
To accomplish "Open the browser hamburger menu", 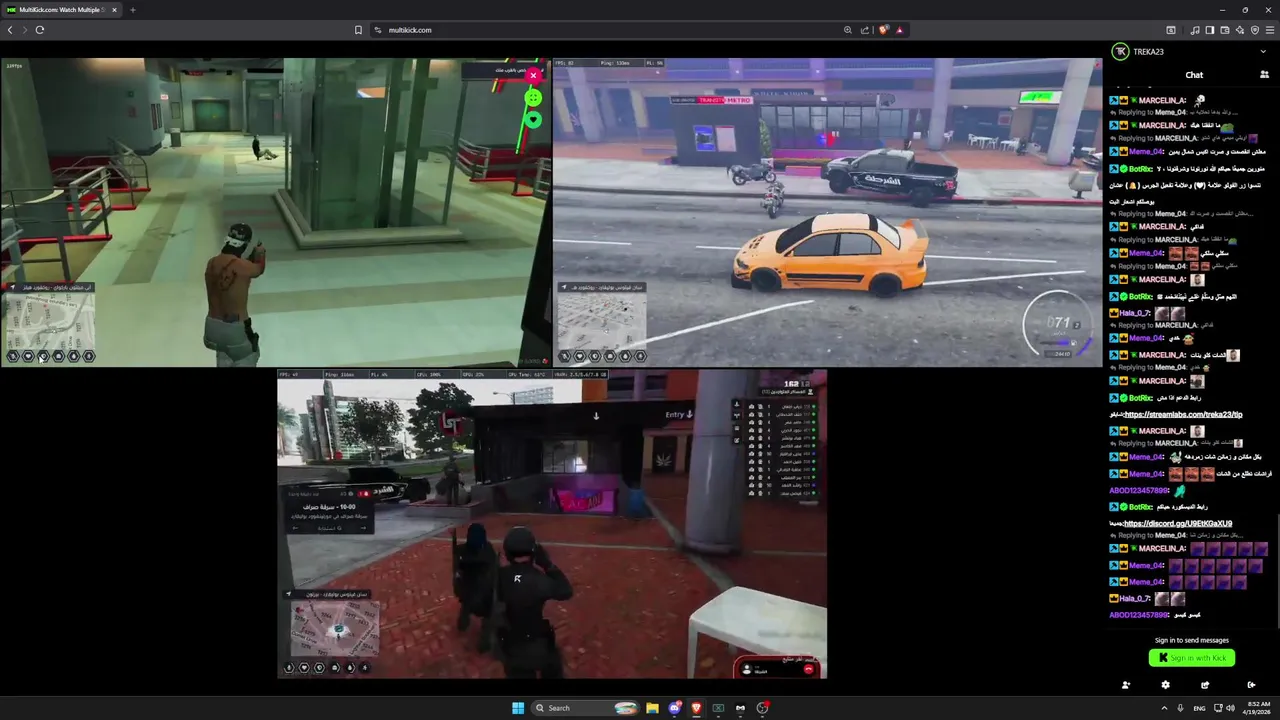I will click(1270, 30).
